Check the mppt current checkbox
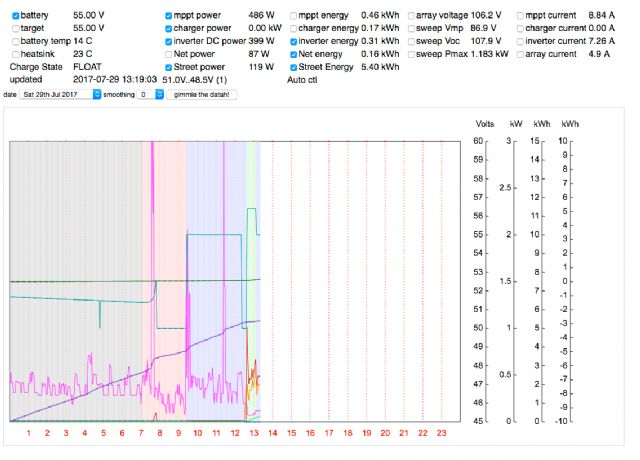 519,17
